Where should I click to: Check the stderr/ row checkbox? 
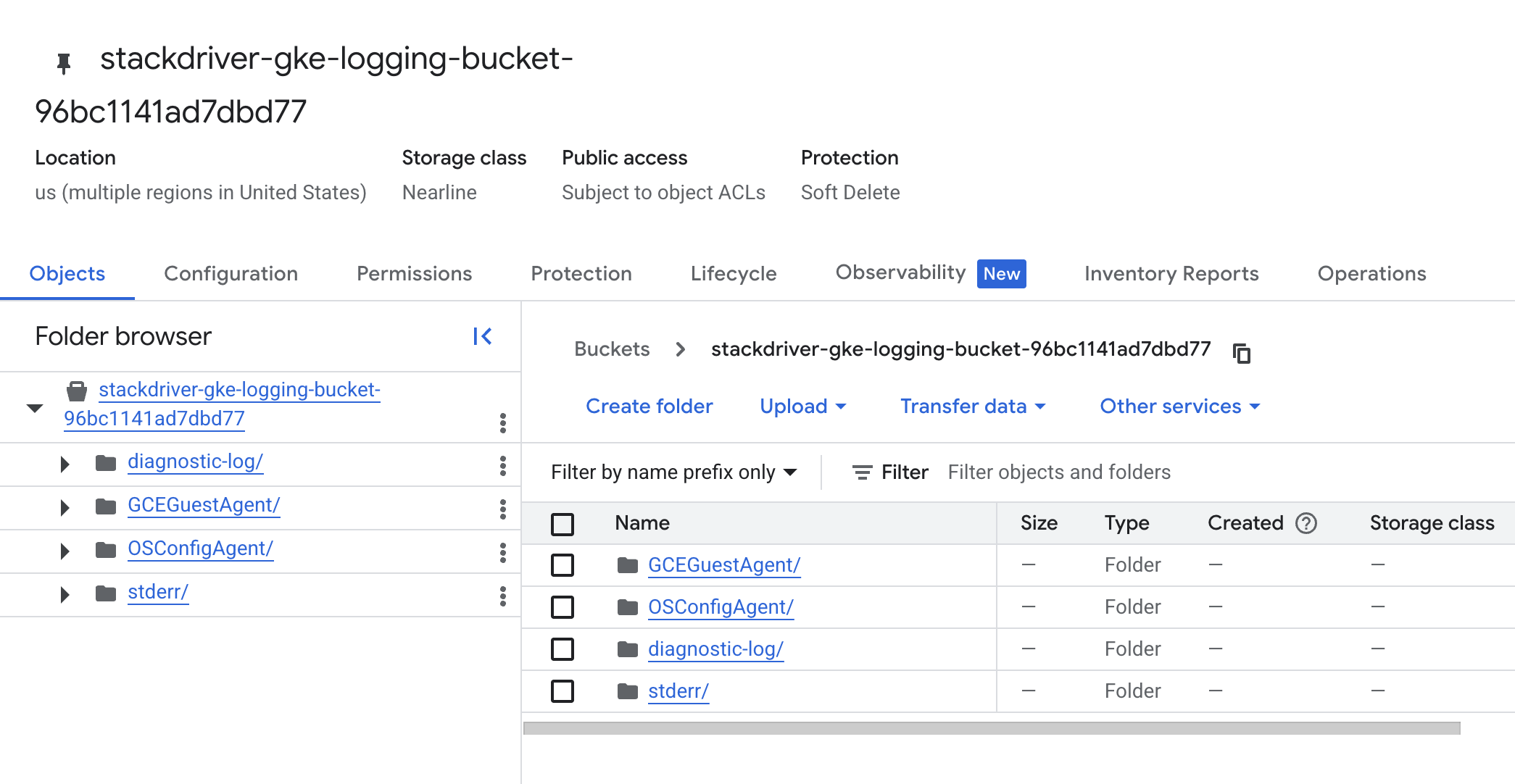(x=563, y=691)
